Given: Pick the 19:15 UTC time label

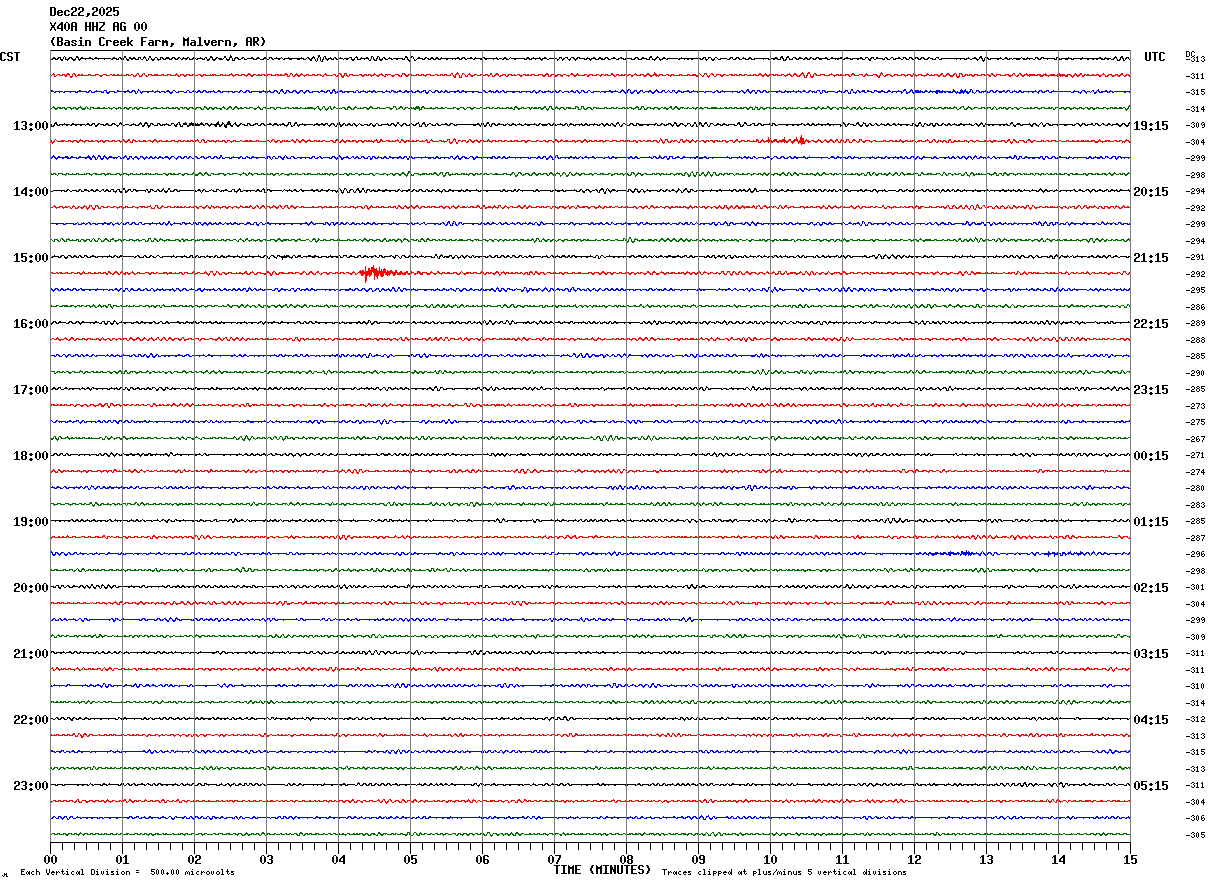Looking at the screenshot, I should pos(1150,126).
